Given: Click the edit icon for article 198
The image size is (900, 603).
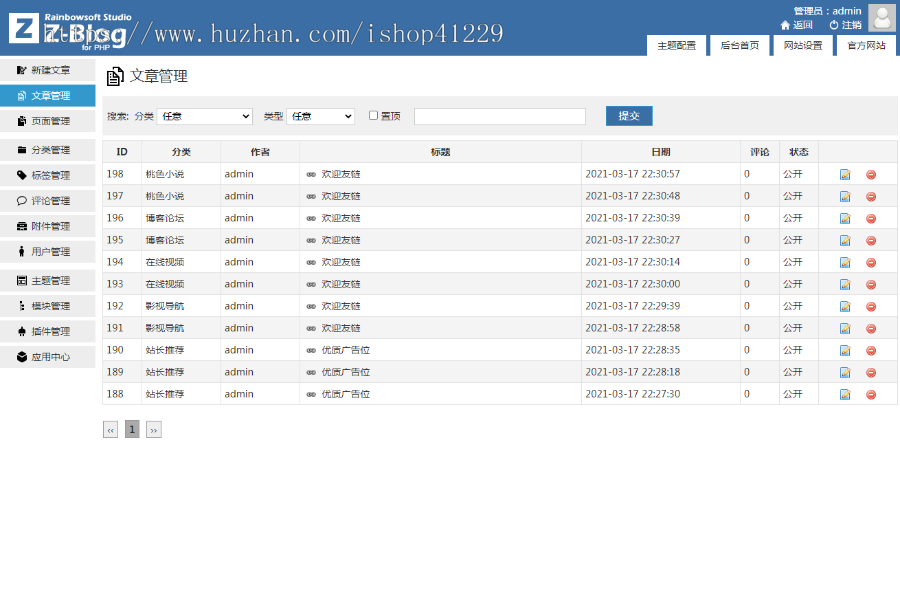Looking at the screenshot, I should (x=845, y=174).
